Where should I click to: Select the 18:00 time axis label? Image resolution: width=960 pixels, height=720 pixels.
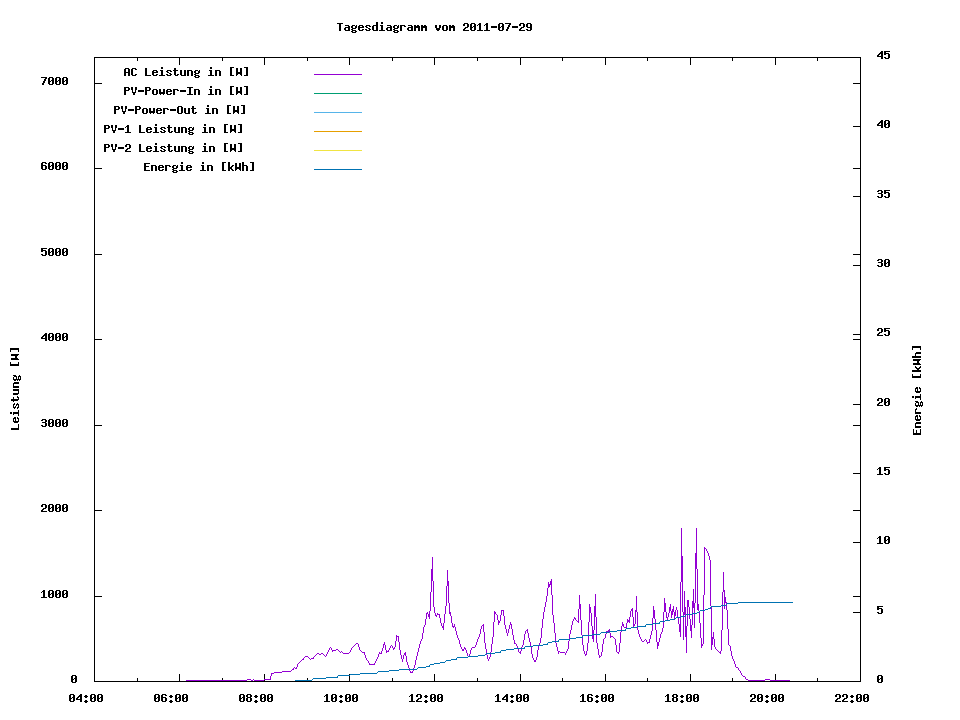tap(682, 698)
